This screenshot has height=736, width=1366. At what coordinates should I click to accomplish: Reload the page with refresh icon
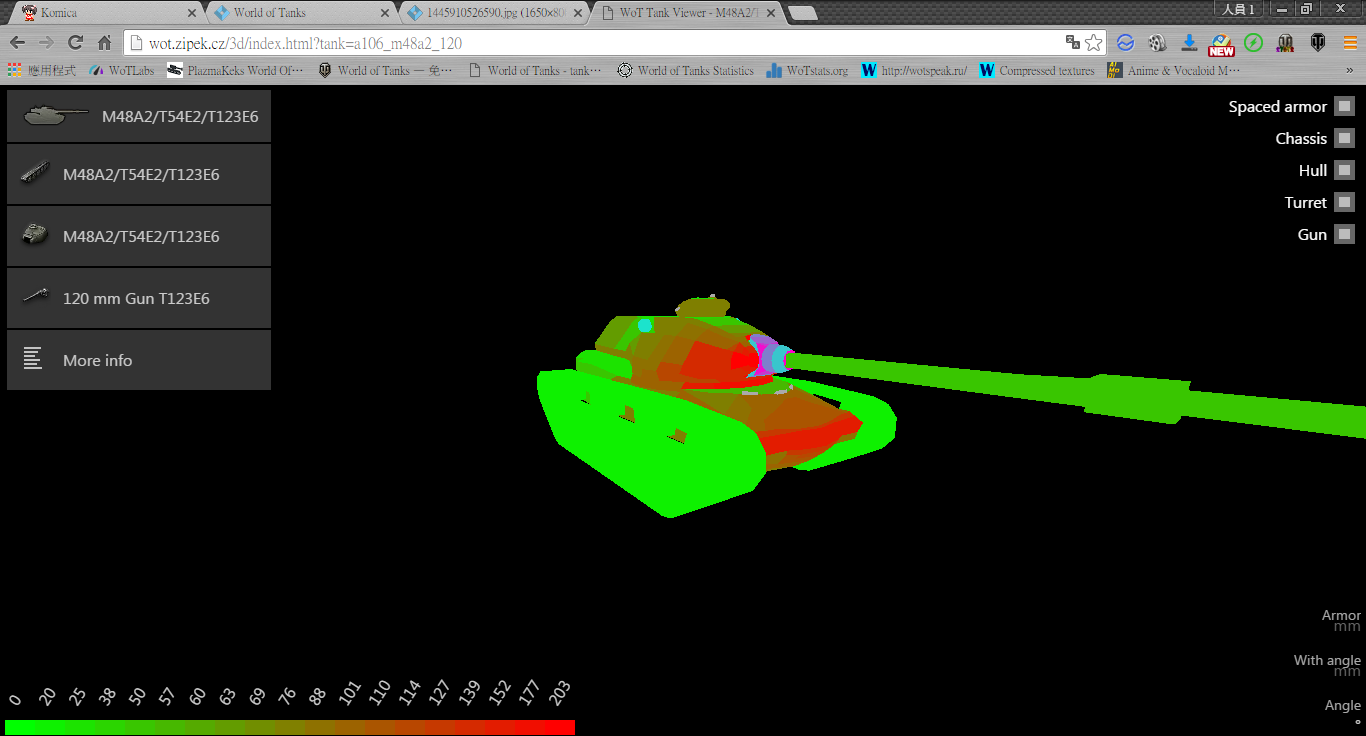coord(75,43)
